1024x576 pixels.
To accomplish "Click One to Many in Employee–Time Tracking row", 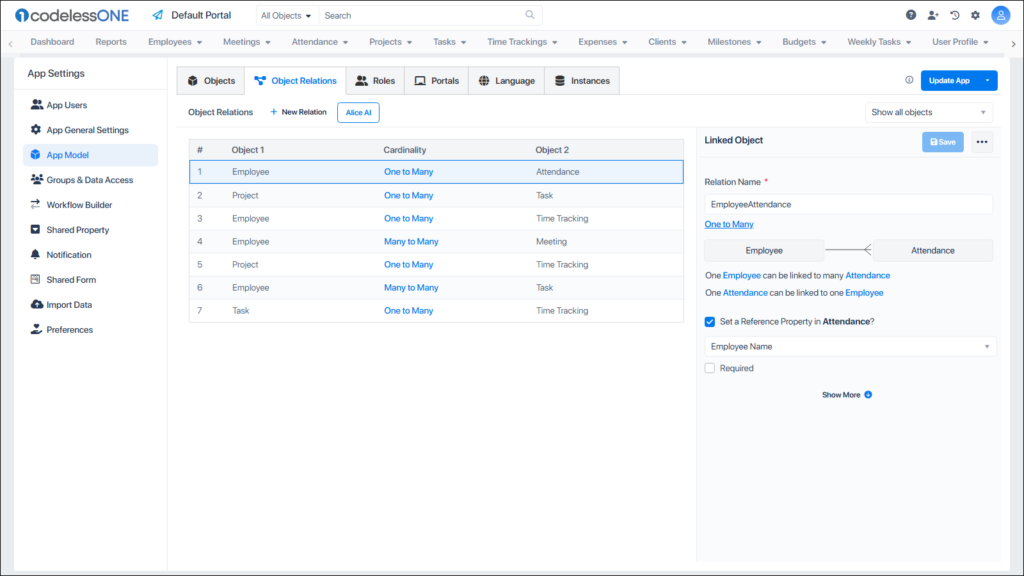I will [x=408, y=219].
